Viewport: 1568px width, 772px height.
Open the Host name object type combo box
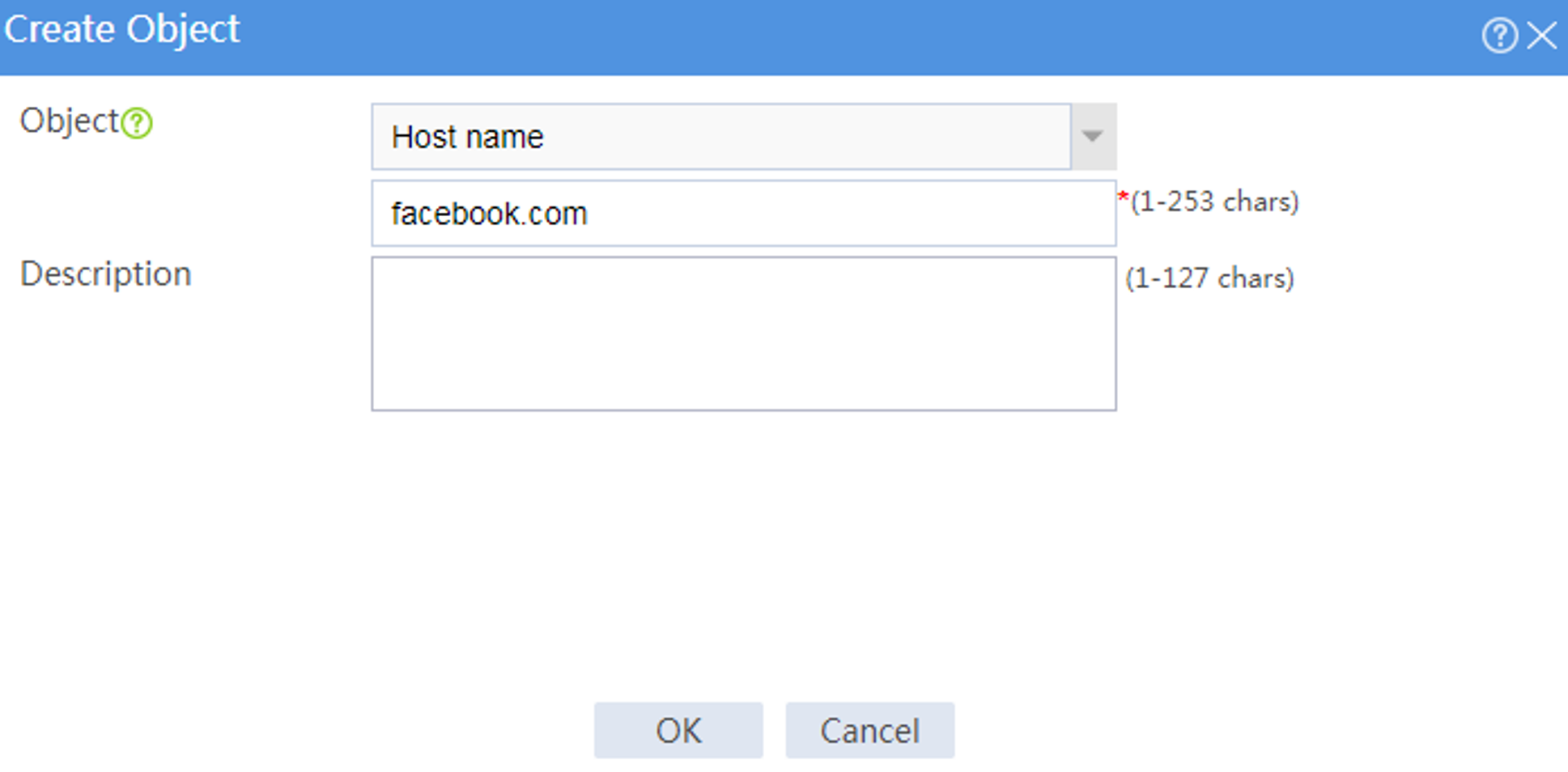pos(743,136)
